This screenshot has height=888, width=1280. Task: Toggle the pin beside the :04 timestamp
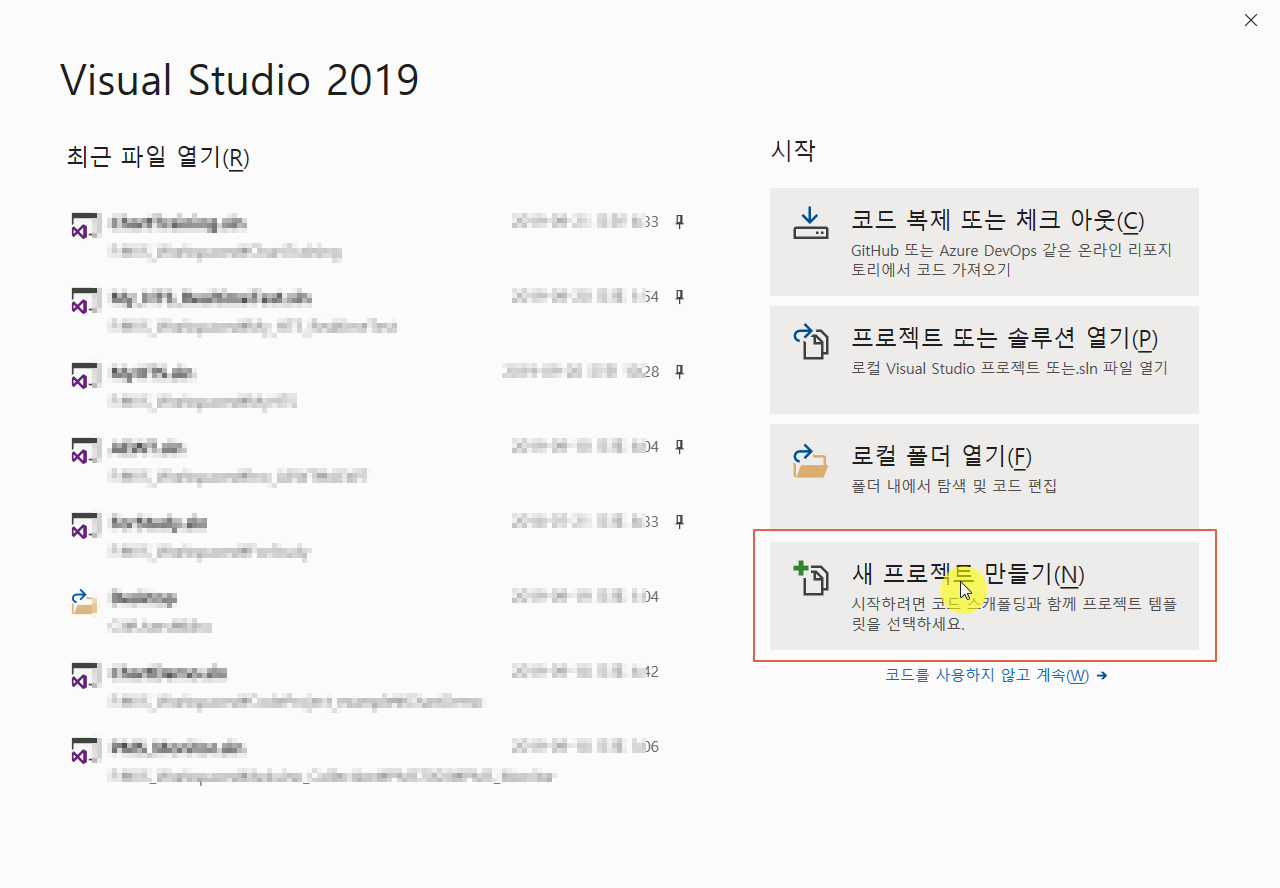tap(679, 447)
